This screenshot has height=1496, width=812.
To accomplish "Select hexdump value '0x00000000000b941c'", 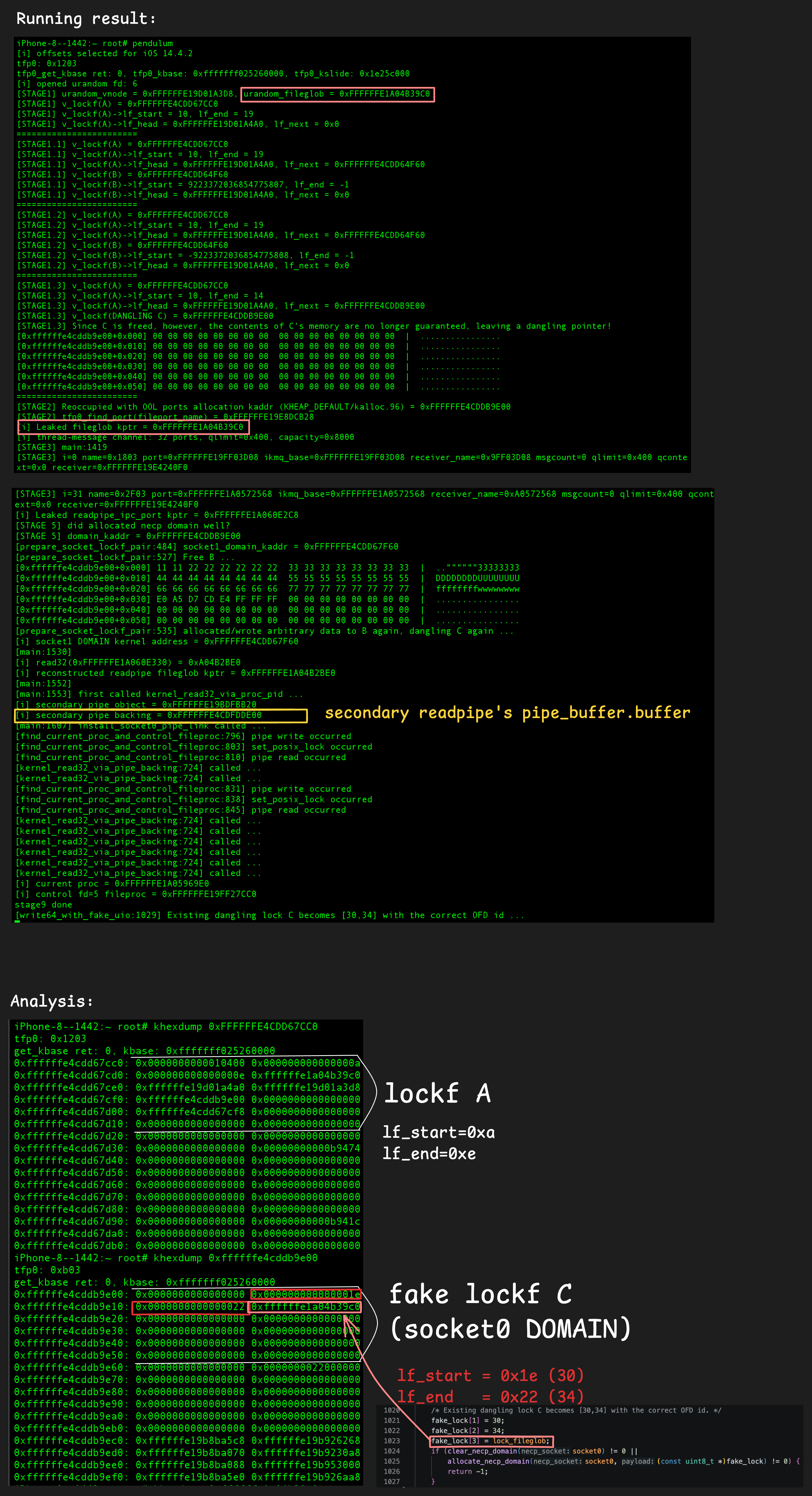I will pyautogui.click(x=305, y=1221).
